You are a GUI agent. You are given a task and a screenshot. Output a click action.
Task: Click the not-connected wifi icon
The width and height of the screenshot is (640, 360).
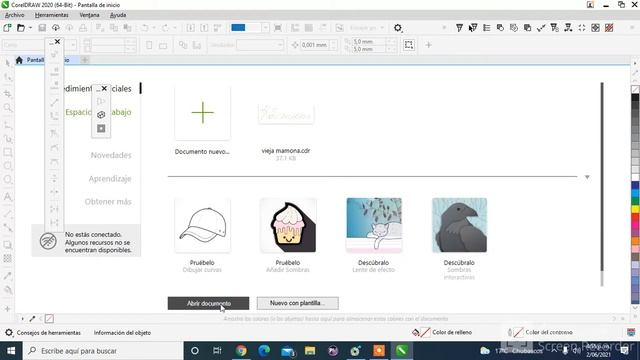48,241
